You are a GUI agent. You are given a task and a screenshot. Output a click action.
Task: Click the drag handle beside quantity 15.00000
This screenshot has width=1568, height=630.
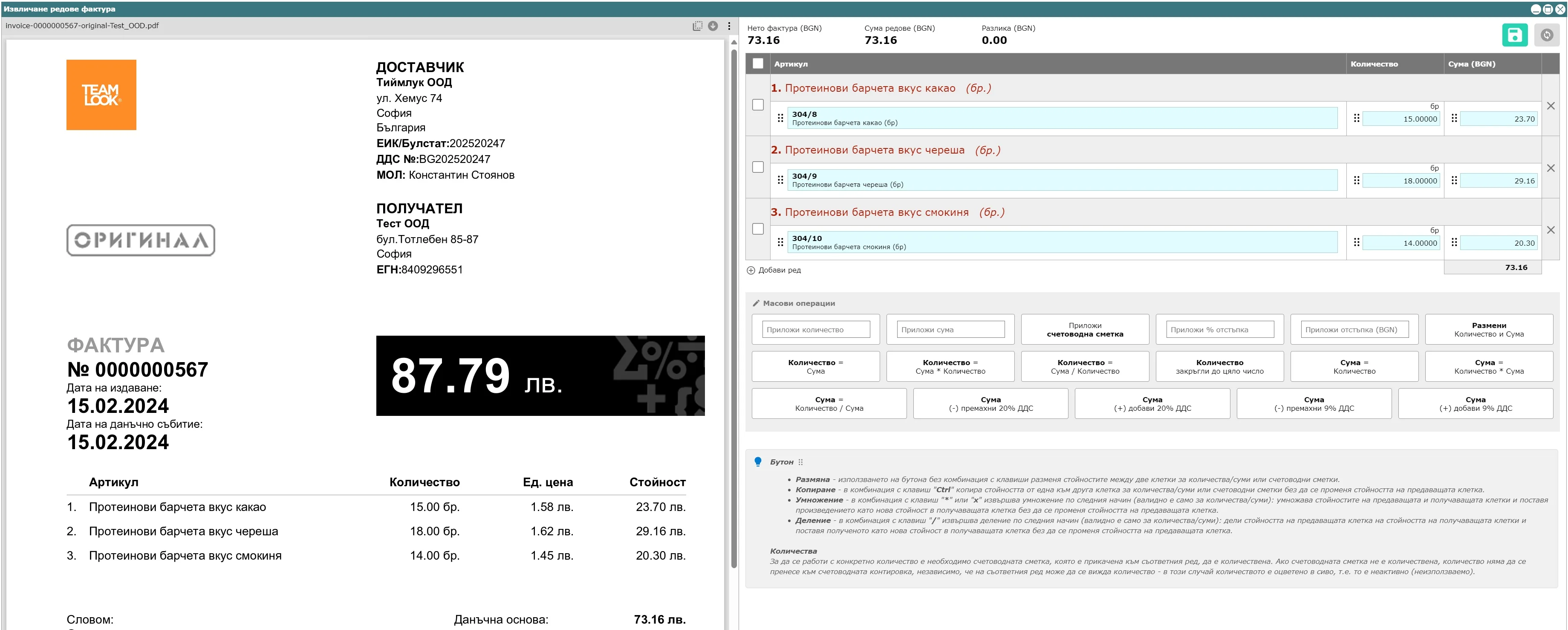click(1356, 118)
